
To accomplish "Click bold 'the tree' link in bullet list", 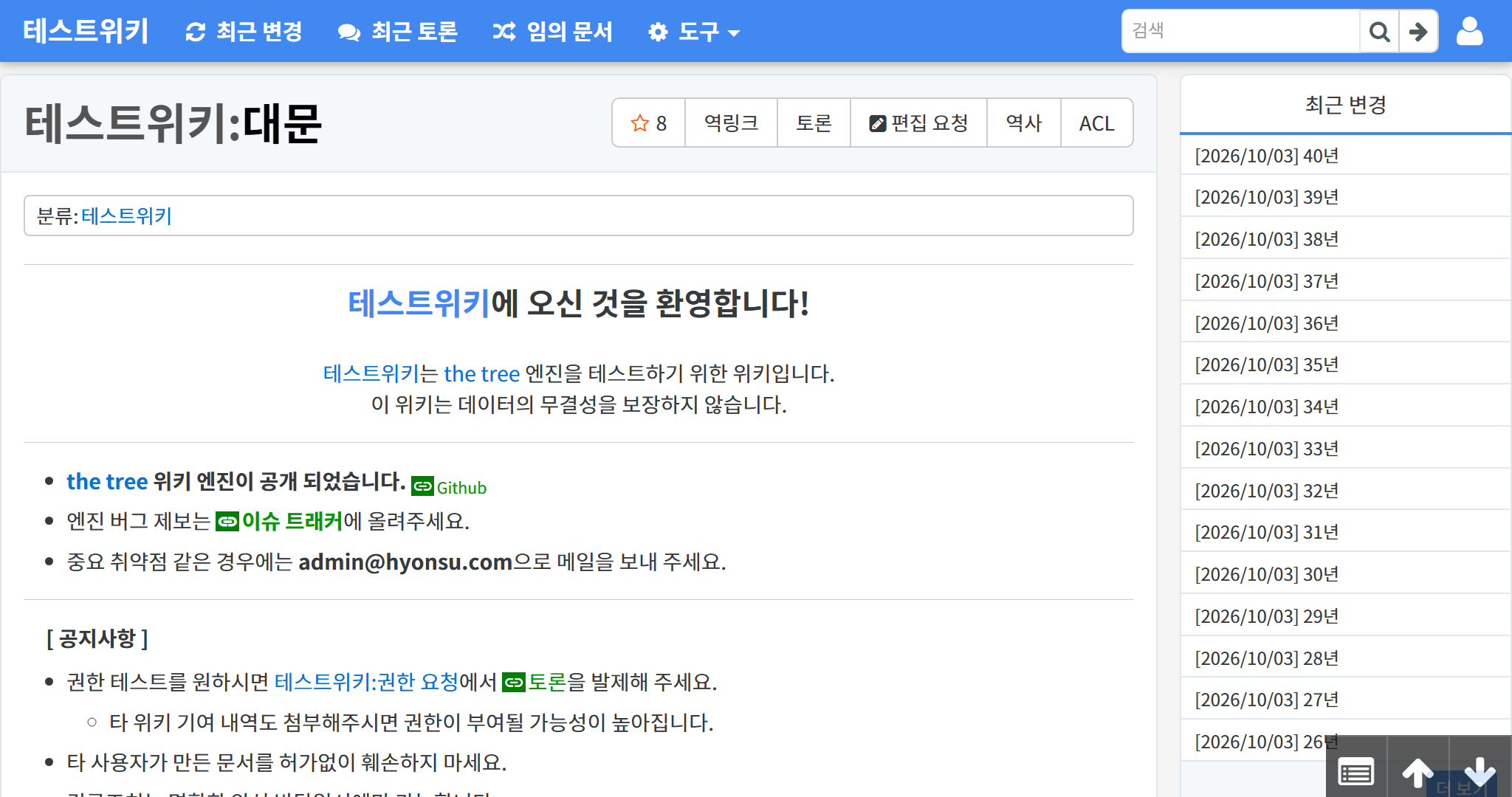I will pos(107,481).
